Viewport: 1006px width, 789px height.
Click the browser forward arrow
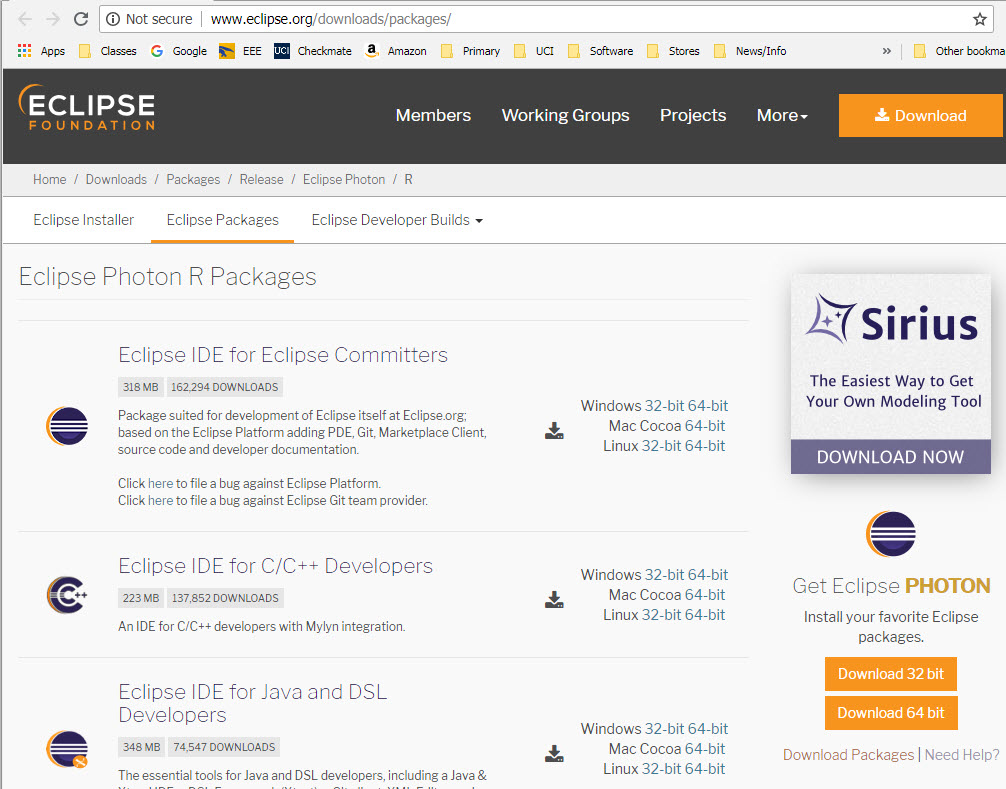click(53, 19)
